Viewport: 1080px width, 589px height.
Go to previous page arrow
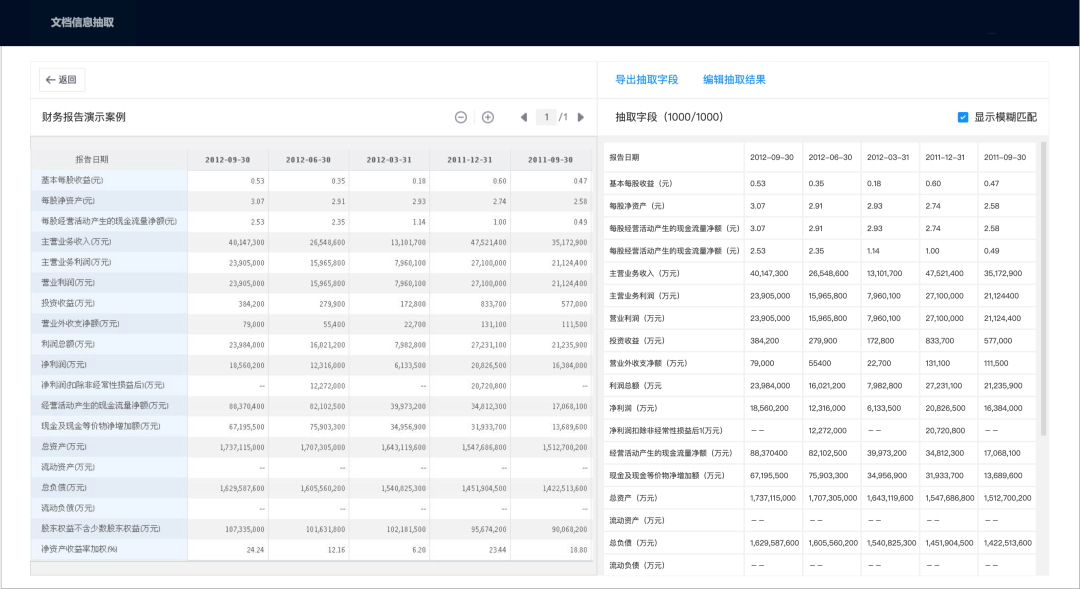524,117
